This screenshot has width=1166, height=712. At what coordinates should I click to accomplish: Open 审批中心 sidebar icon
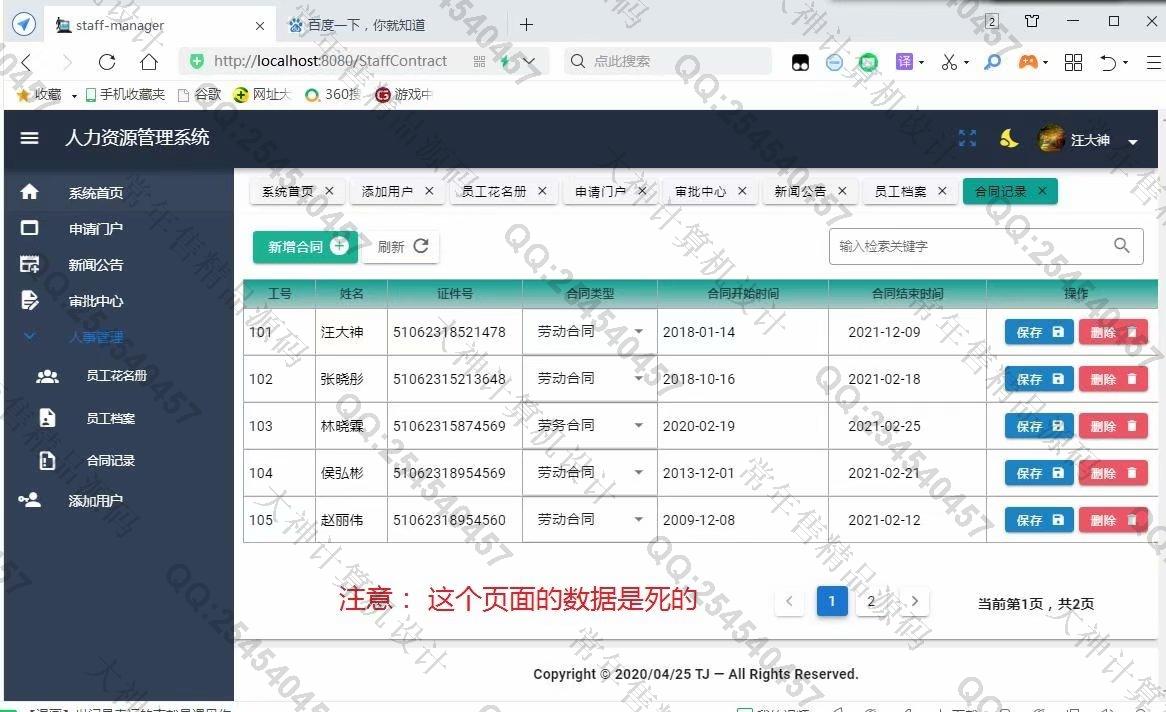coord(29,301)
